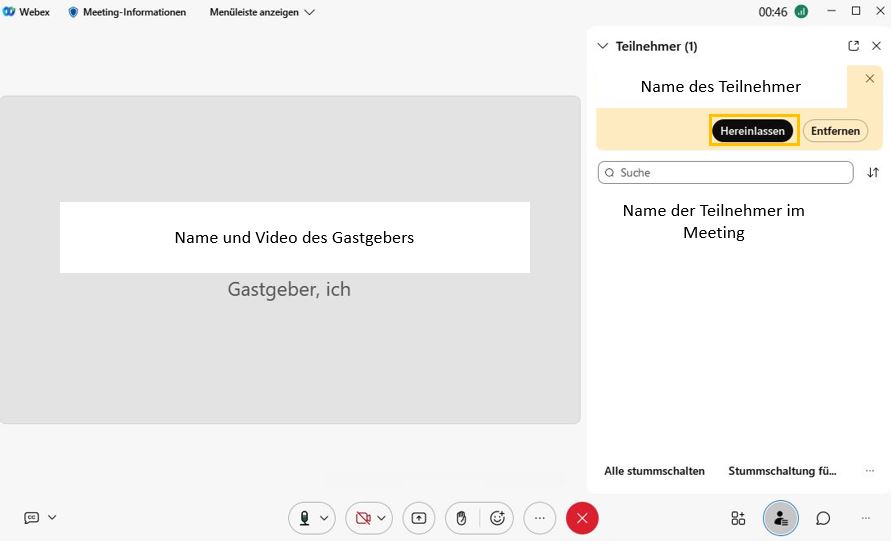Raise hand using the hand icon

(461, 518)
